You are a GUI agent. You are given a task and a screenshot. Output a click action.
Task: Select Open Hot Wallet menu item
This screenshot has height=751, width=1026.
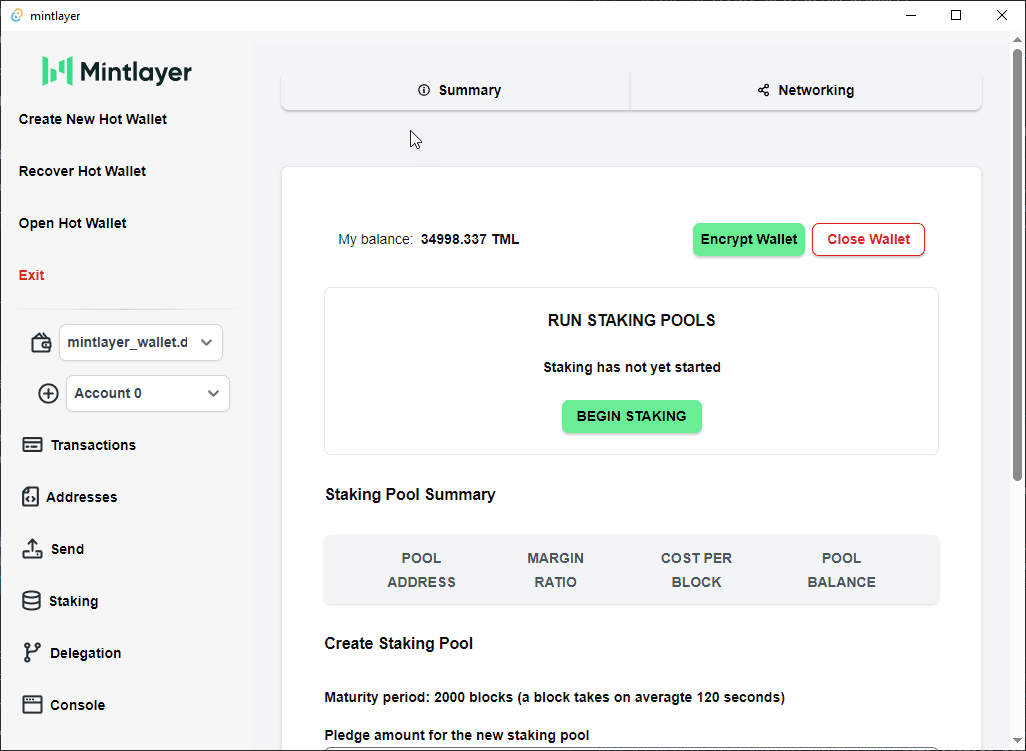tap(73, 223)
